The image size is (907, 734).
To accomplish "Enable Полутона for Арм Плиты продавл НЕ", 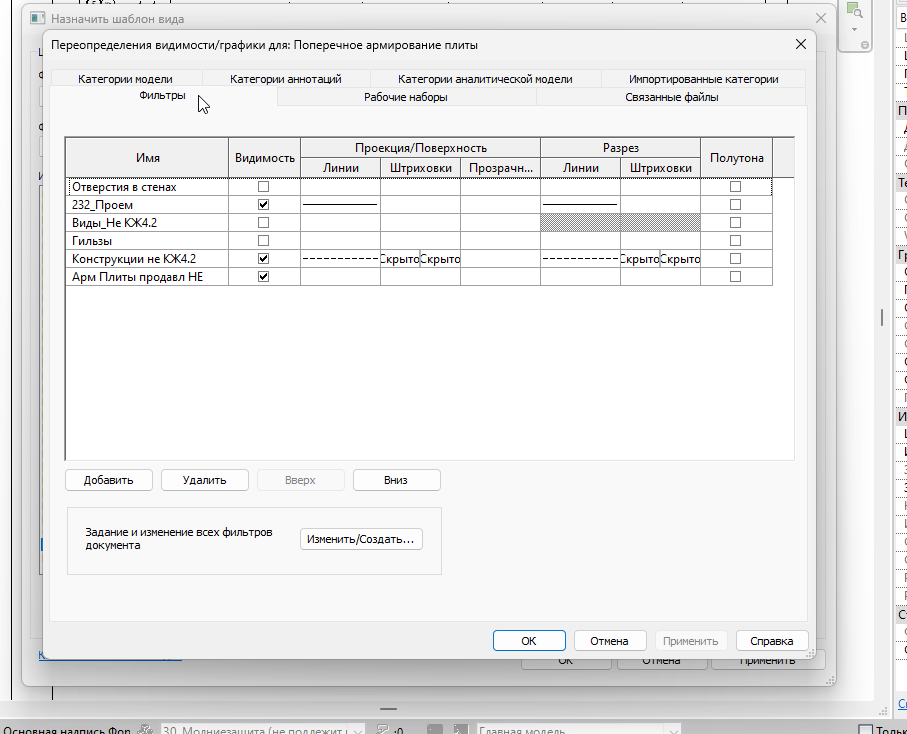I will click(735, 276).
